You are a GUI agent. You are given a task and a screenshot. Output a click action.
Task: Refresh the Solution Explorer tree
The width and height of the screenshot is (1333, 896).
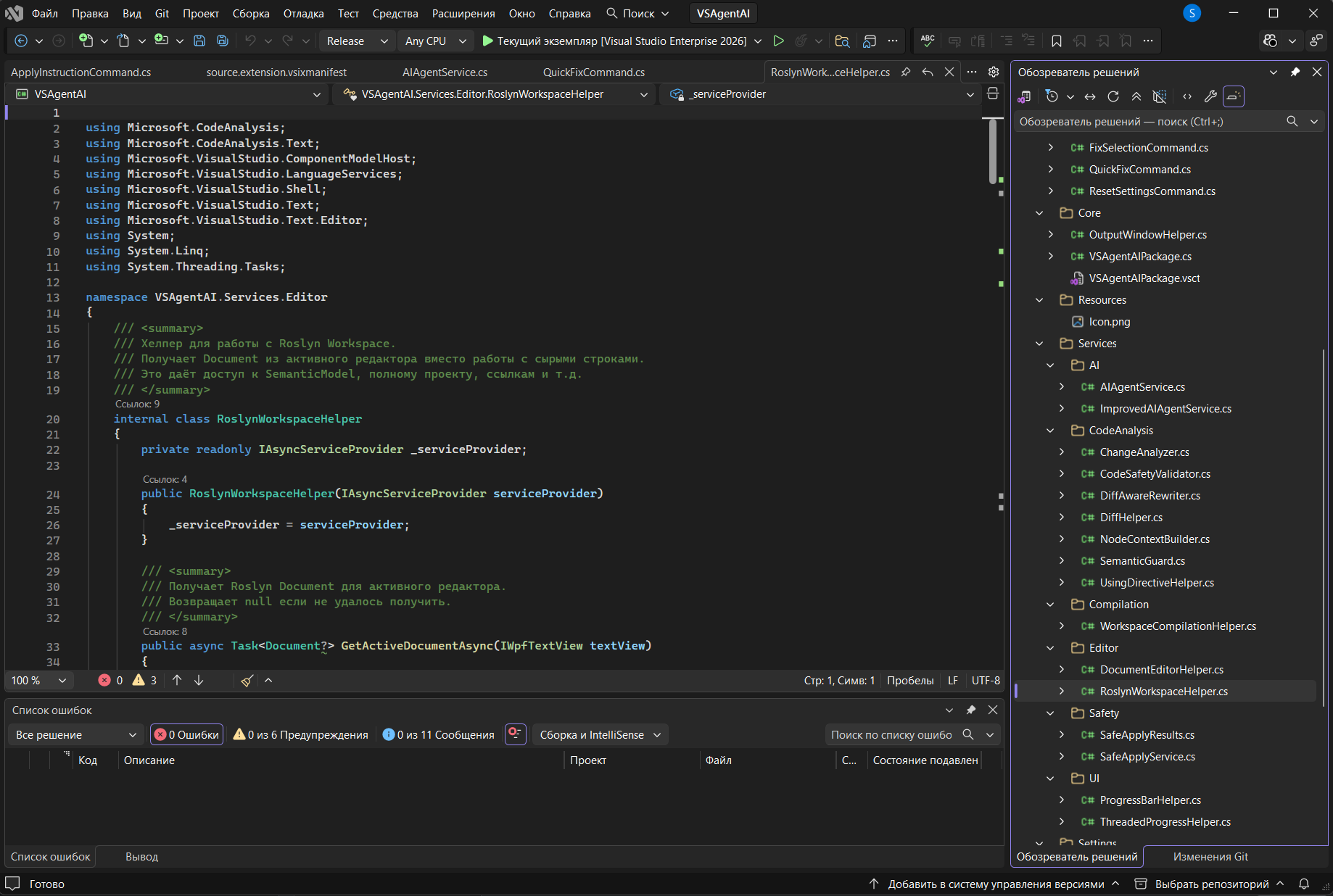(1113, 96)
